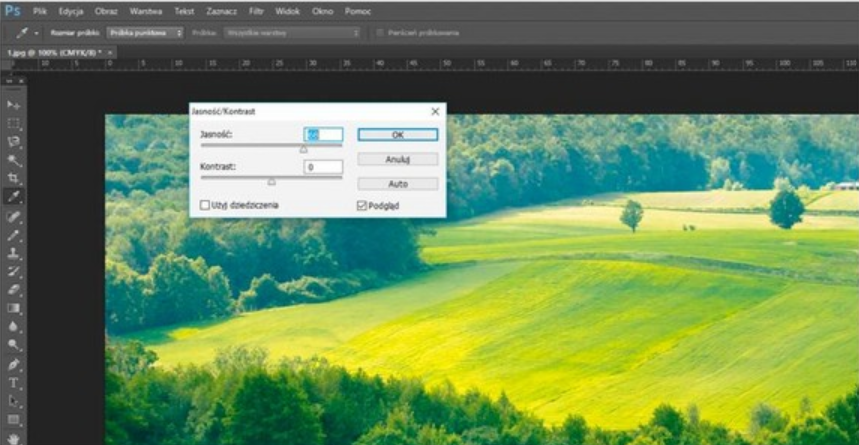This screenshot has width=859, height=445.
Task: Select the Type tool
Action: tap(14, 383)
